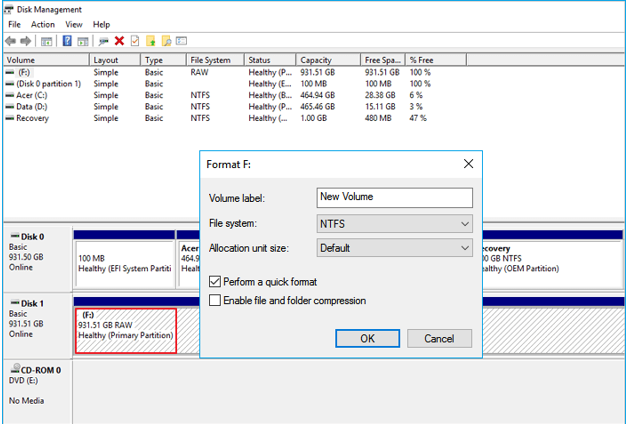Click the Disk 1 drive icon
627x424 pixels.
(x=15, y=302)
